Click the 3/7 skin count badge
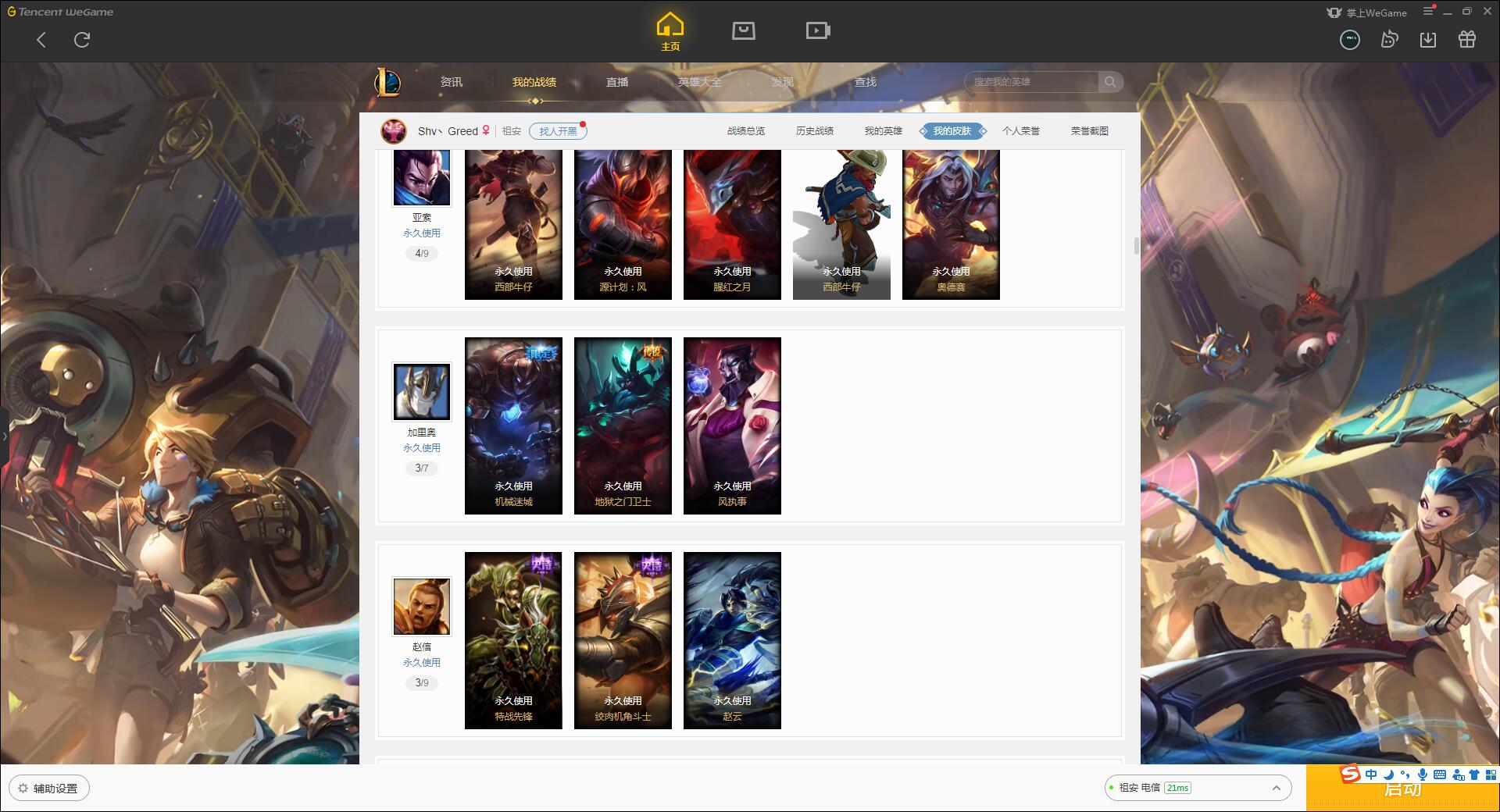 (x=422, y=468)
